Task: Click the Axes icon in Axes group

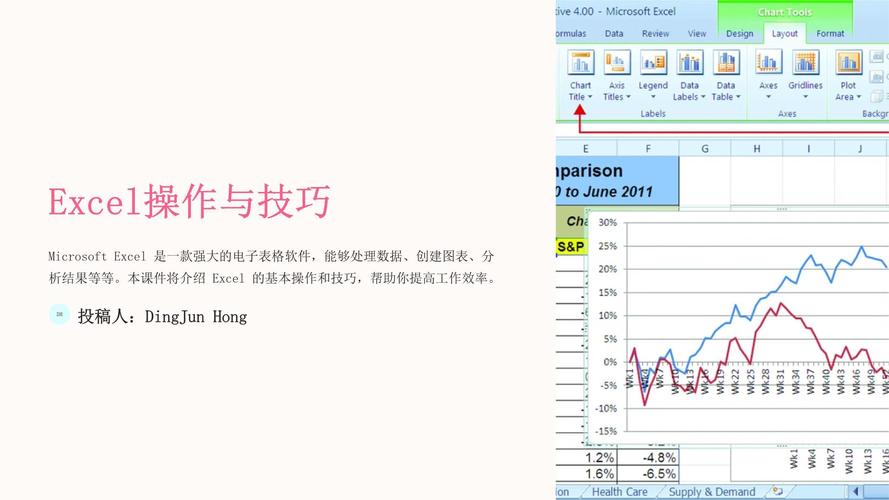Action: coord(768,63)
